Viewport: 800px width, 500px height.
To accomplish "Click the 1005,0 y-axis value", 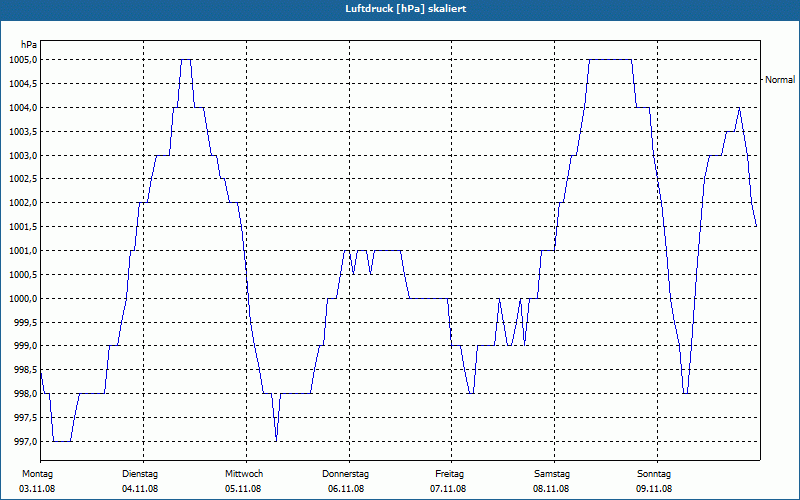I will (x=23, y=60).
